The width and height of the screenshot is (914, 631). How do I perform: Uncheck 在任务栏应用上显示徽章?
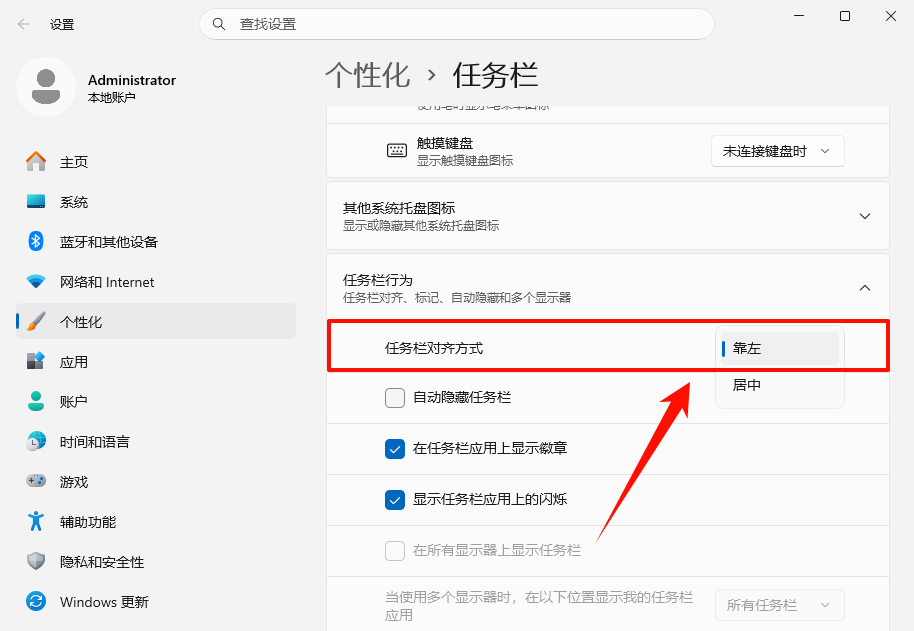point(395,449)
